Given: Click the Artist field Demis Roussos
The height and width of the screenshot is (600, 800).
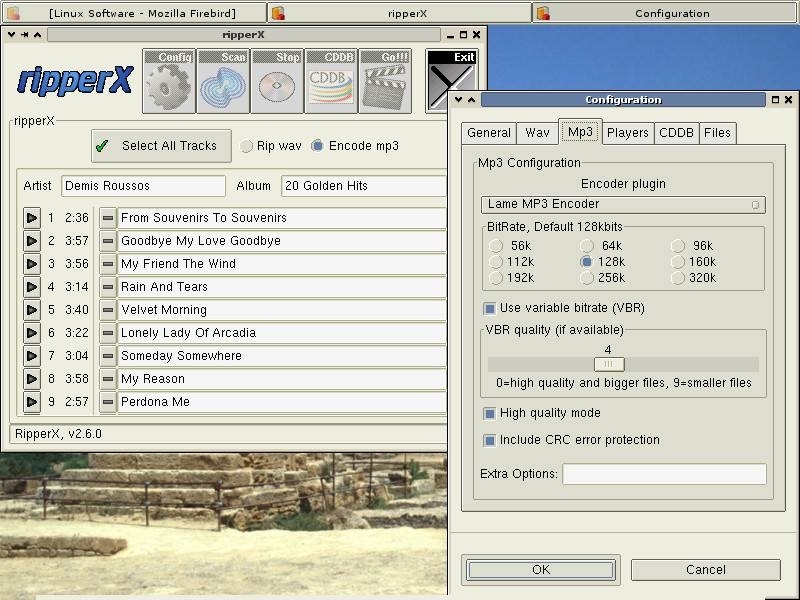Looking at the screenshot, I should coord(143,186).
